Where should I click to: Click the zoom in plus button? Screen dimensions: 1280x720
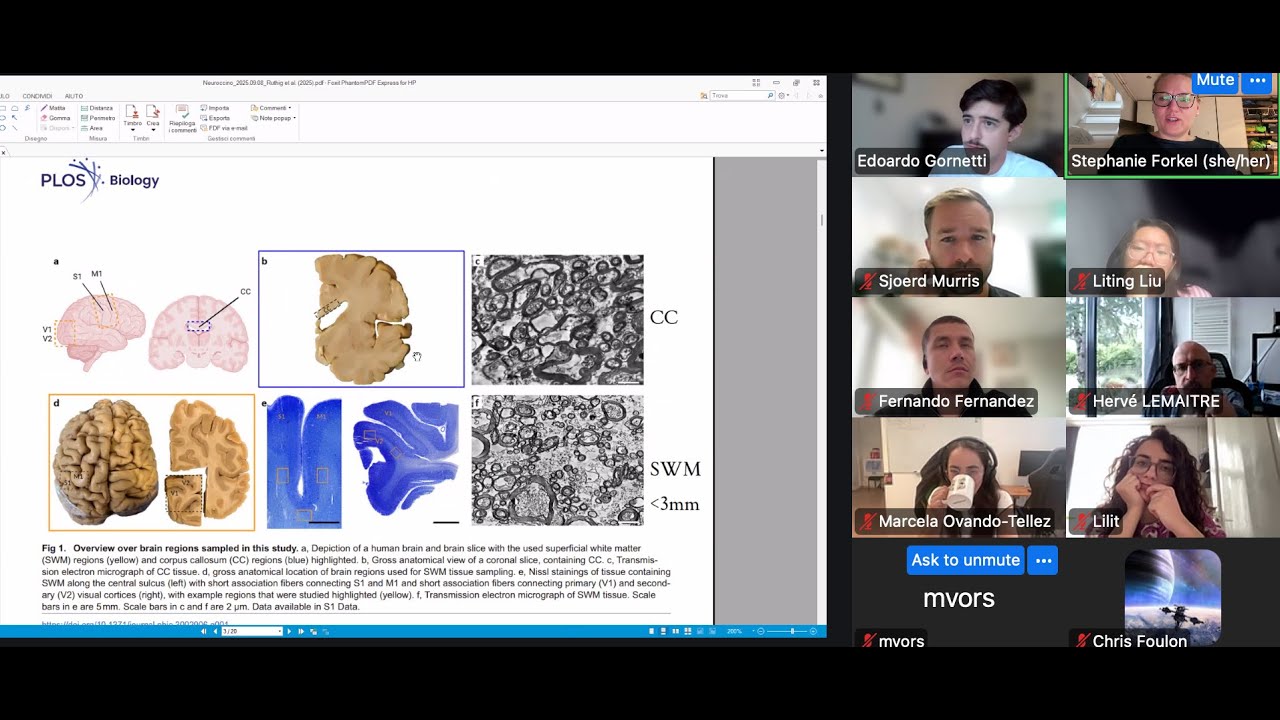point(813,631)
